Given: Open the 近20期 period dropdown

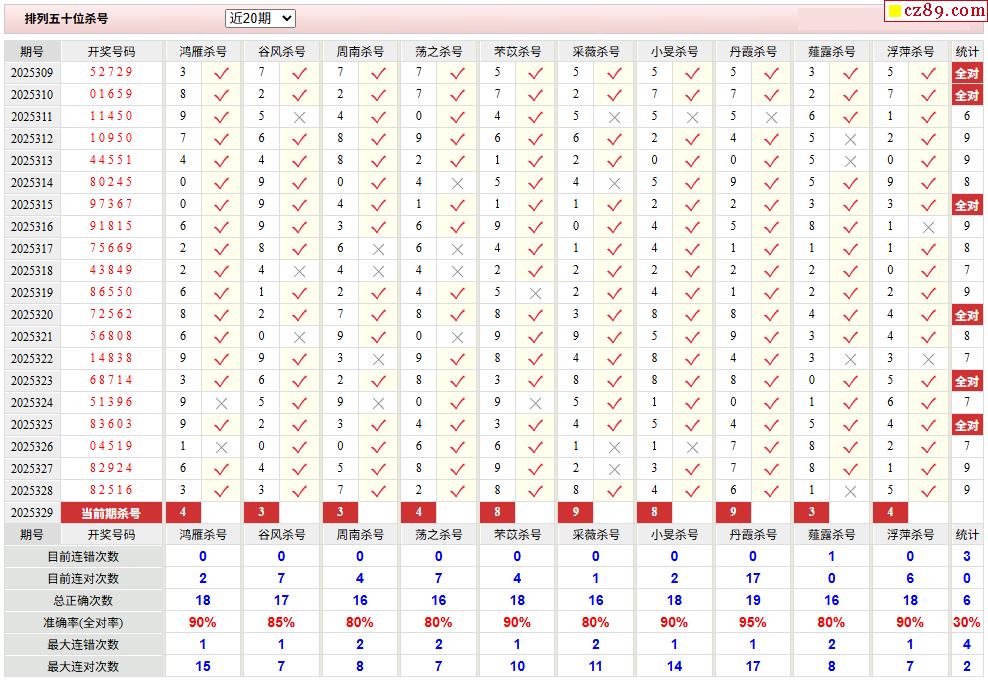Looking at the screenshot, I should pos(260,18).
